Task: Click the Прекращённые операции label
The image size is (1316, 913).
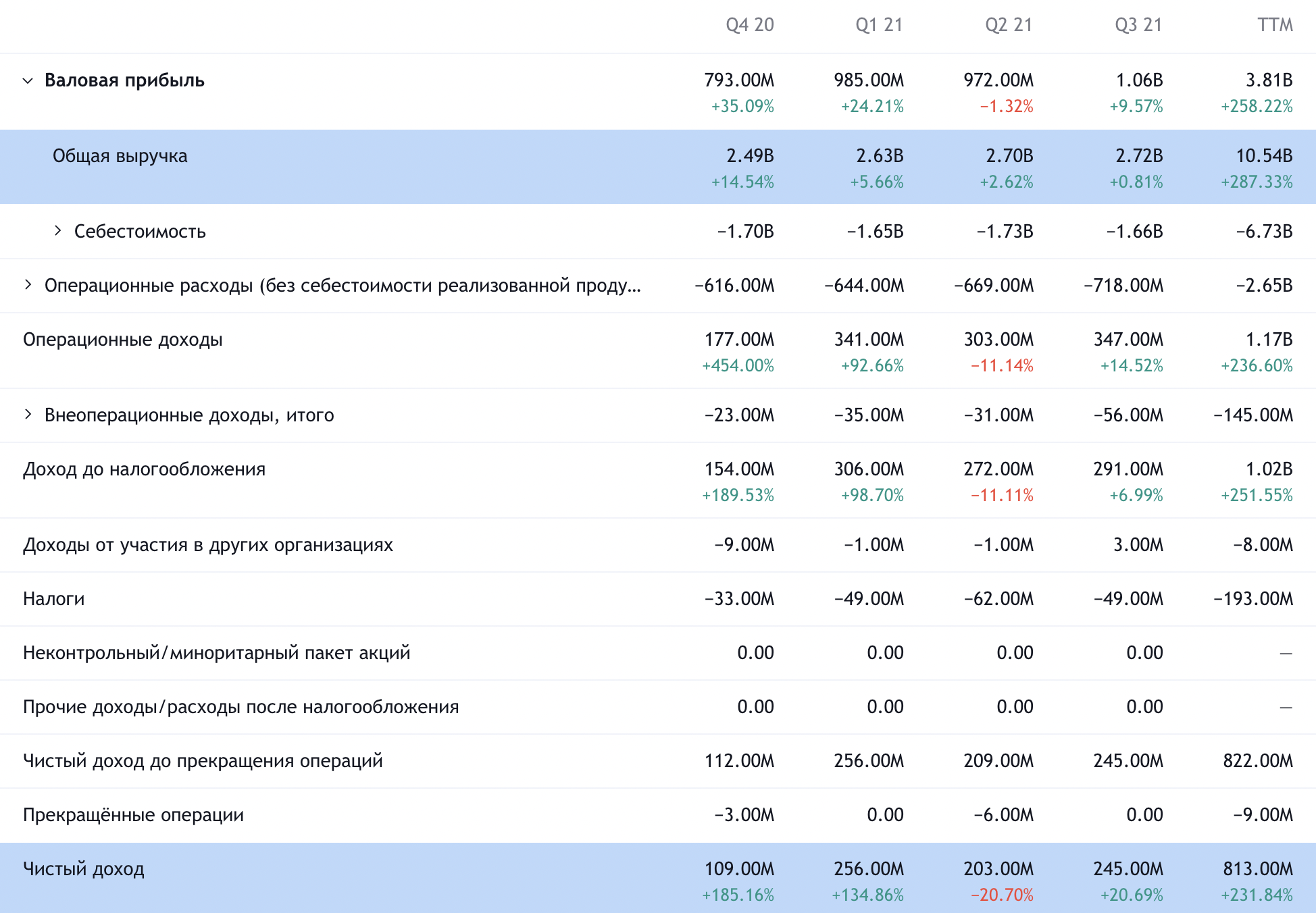Action: click(133, 815)
